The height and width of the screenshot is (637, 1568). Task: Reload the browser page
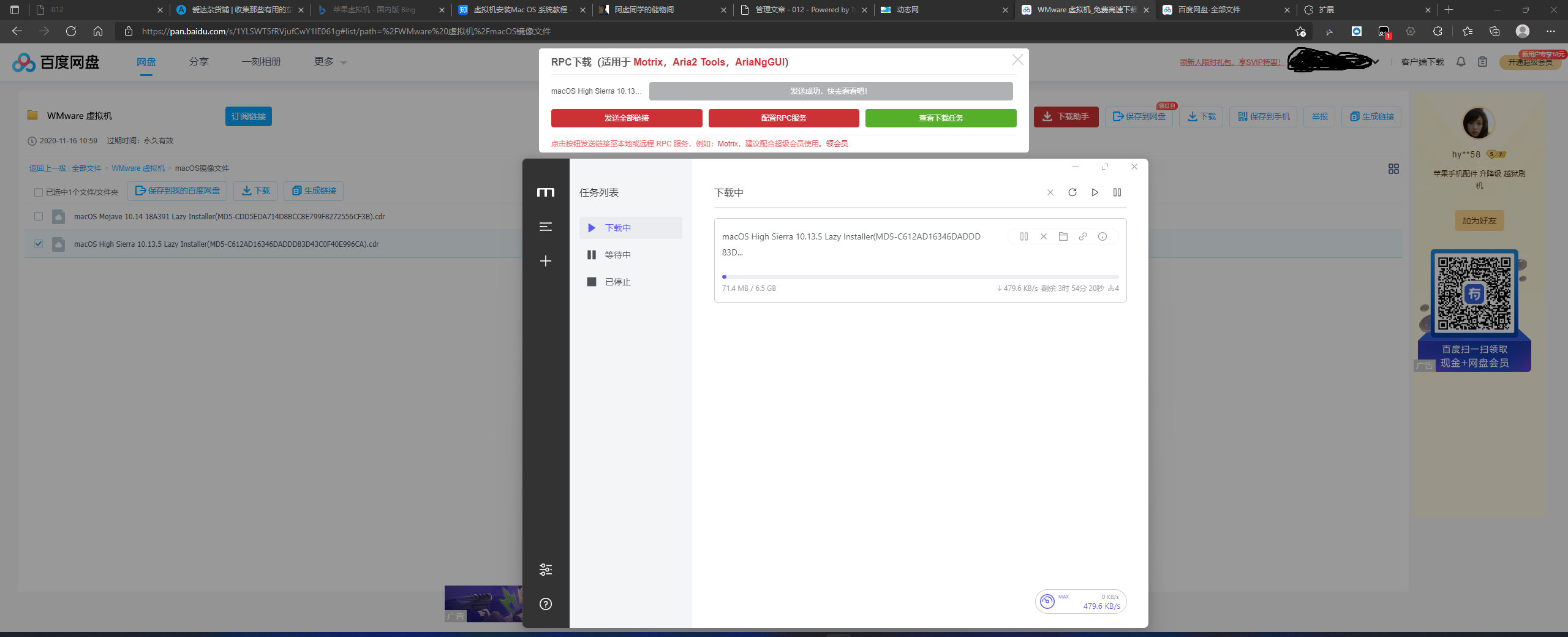[71, 31]
